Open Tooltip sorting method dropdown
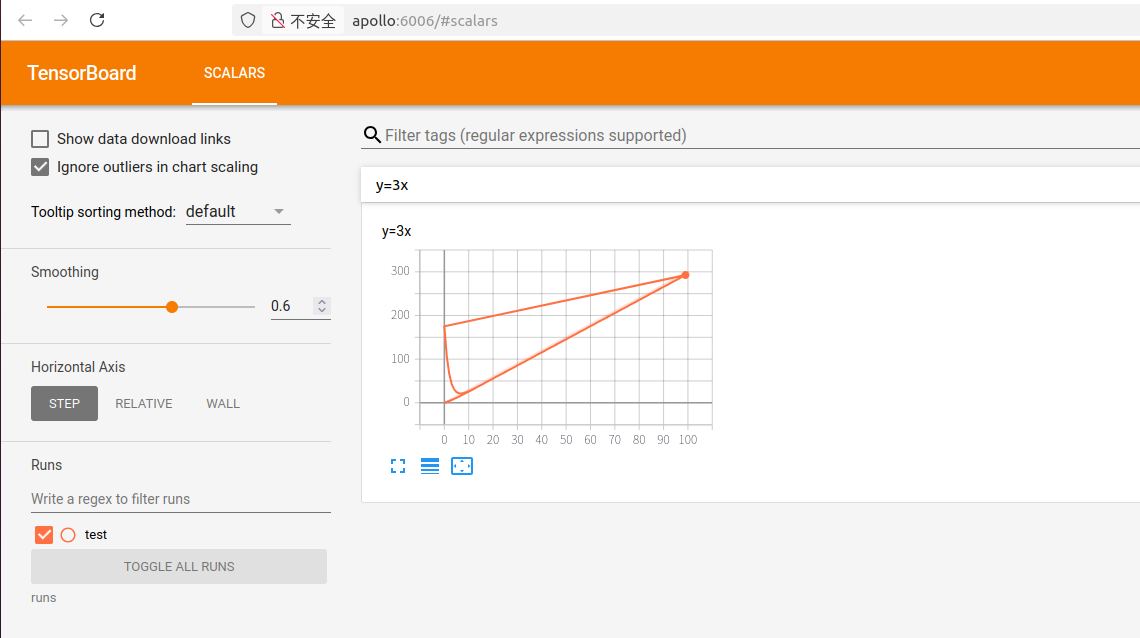Image resolution: width=1140 pixels, height=638 pixels. [x=238, y=211]
